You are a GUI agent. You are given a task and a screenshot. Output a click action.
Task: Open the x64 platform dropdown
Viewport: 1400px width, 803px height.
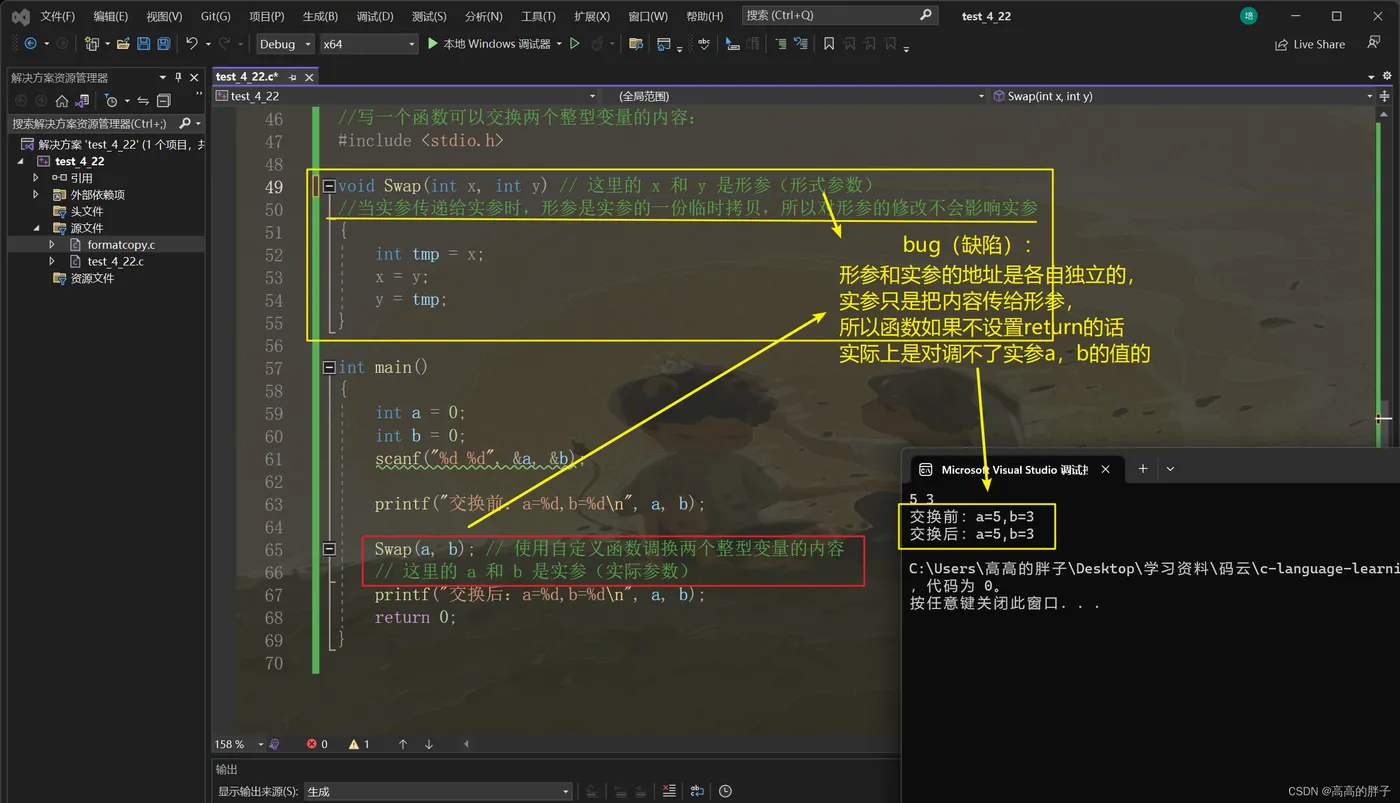tap(368, 44)
